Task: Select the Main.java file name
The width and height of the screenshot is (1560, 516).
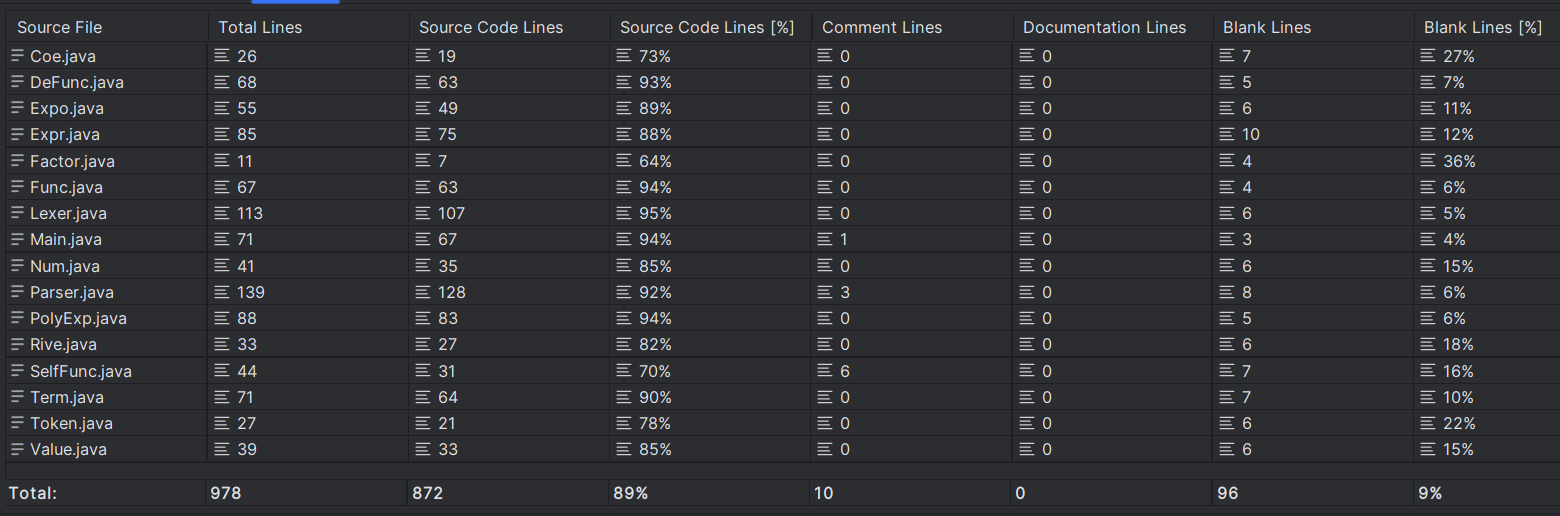Action: 66,239
